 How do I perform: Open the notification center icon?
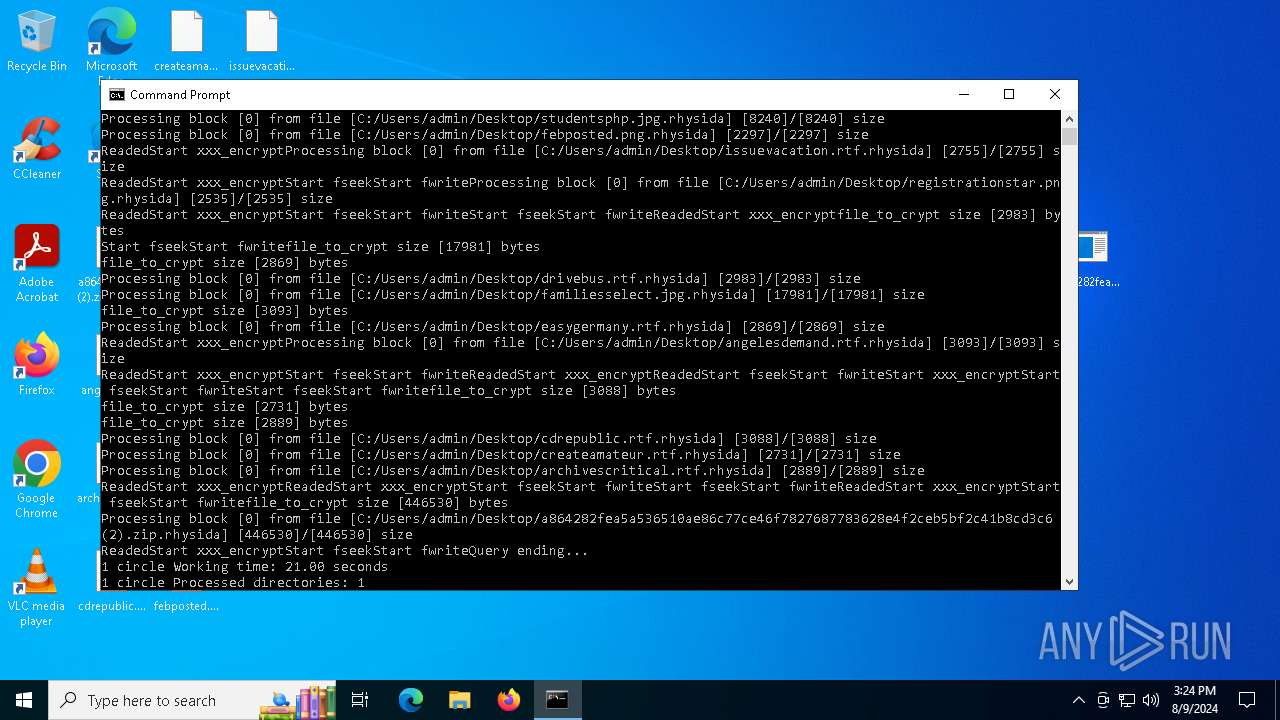coord(1247,700)
